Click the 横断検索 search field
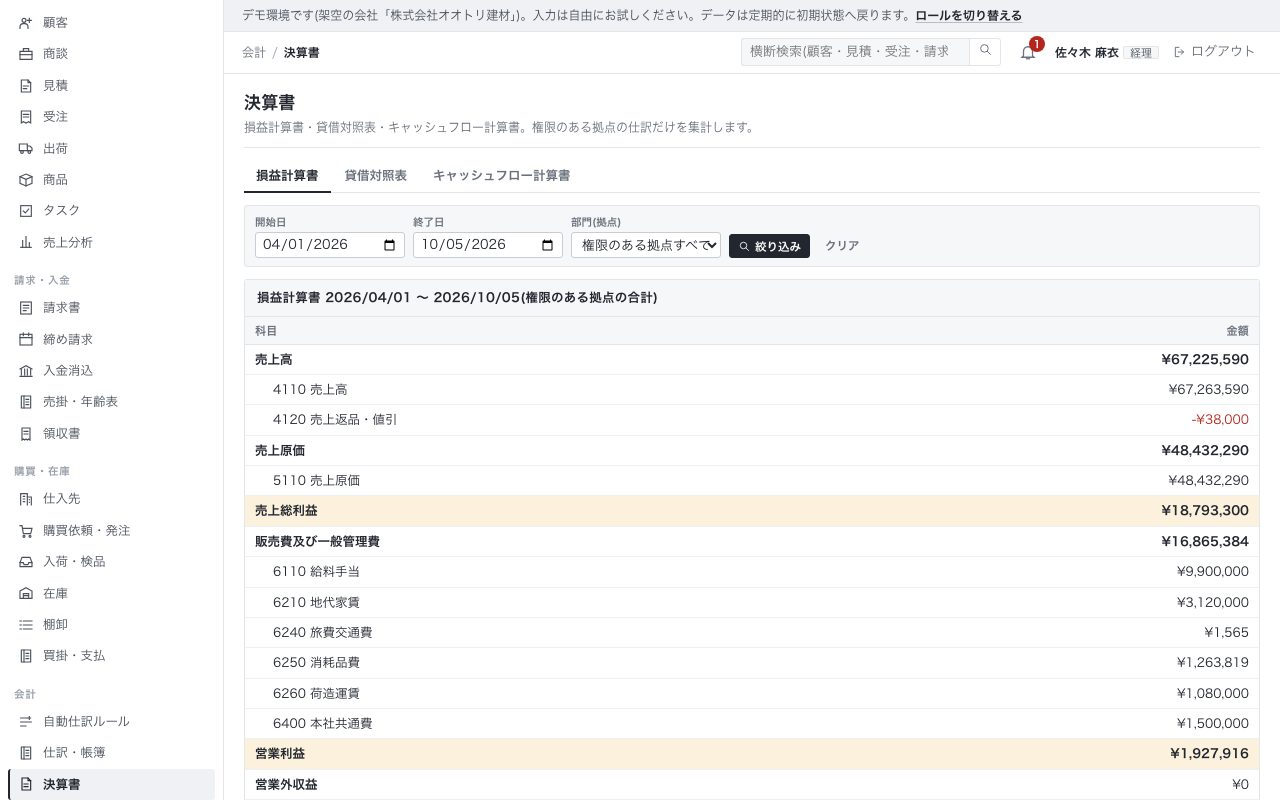 (855, 52)
